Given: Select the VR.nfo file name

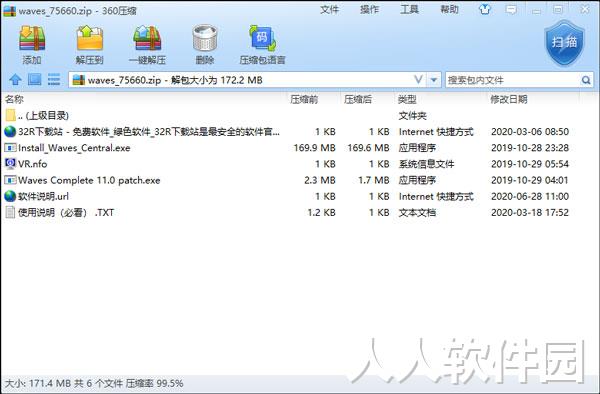Looking at the screenshot, I should coord(33,164).
